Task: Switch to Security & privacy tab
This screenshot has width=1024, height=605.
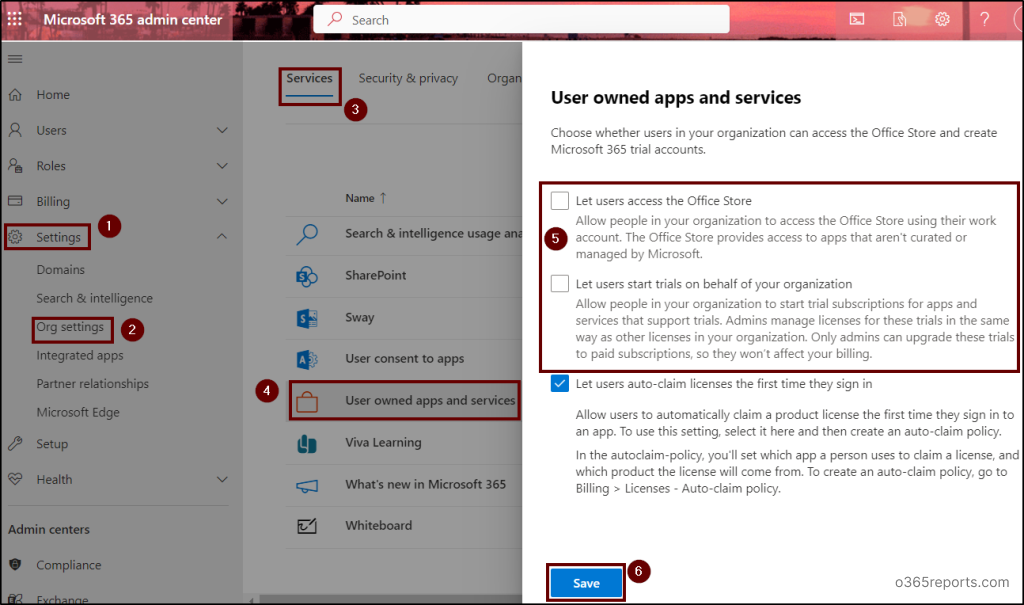Action: point(408,78)
